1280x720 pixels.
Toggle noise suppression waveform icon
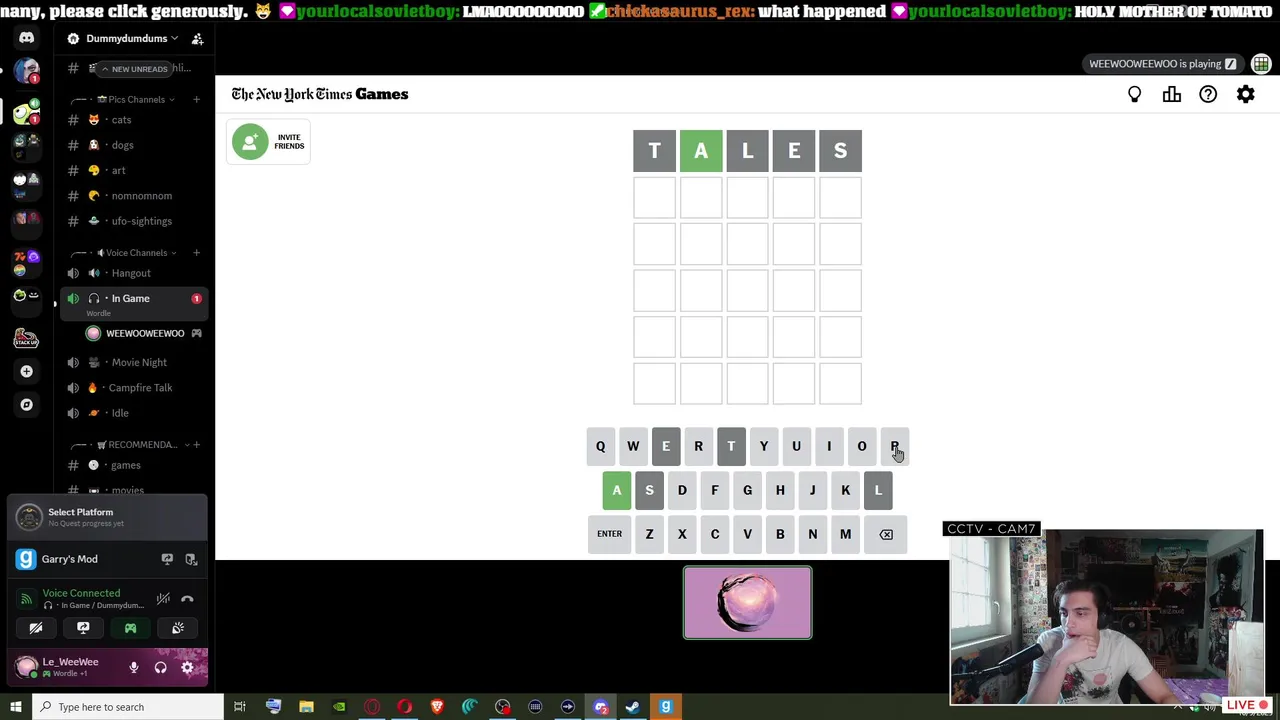(x=163, y=599)
